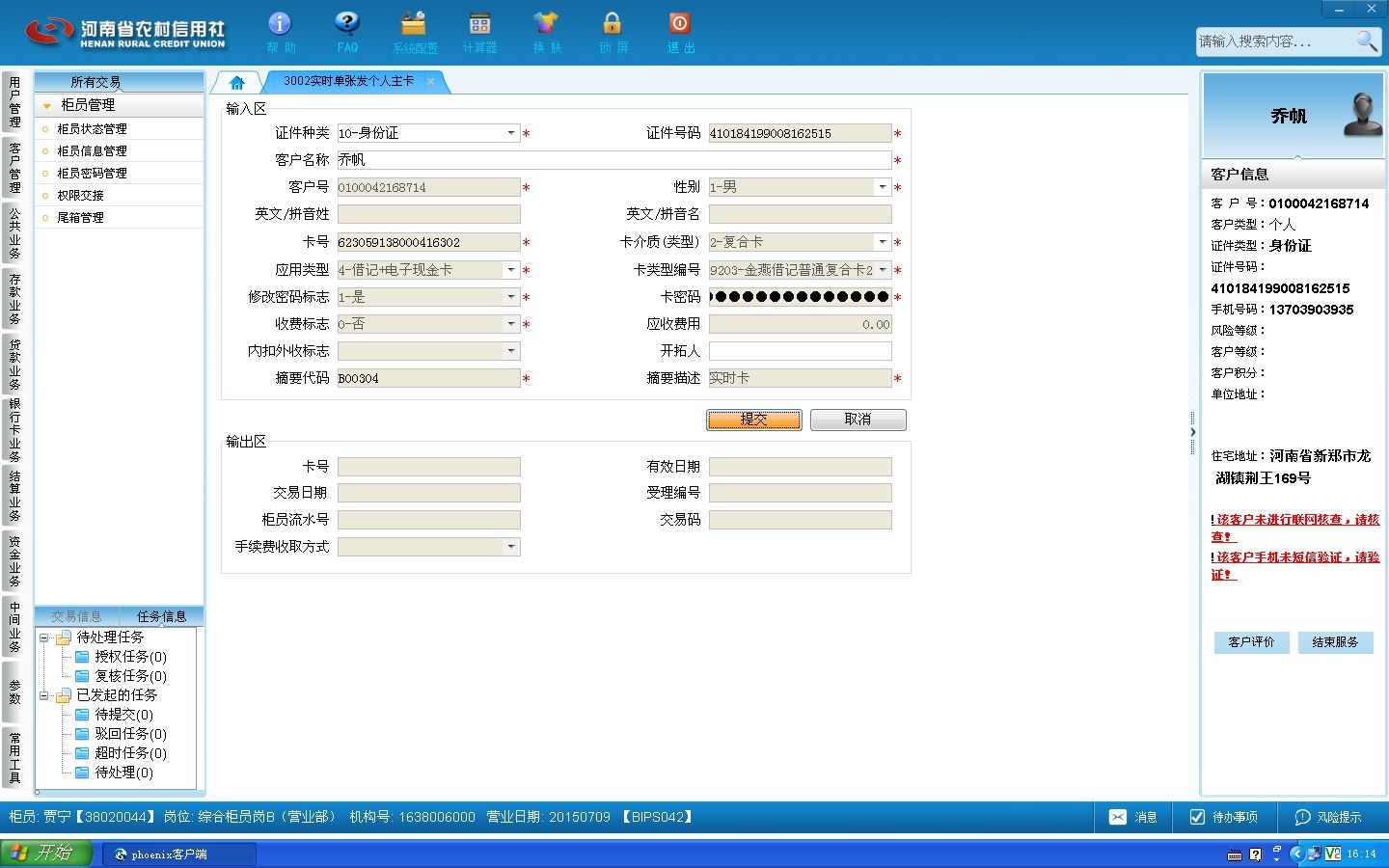Collapse the 已发起的任务 tree node
This screenshot has height=868, width=1389.
tap(43, 695)
